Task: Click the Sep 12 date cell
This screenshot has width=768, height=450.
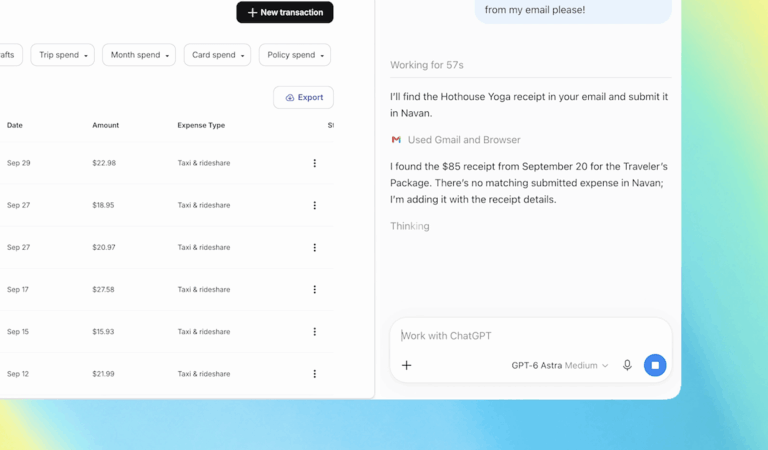Action: point(18,374)
